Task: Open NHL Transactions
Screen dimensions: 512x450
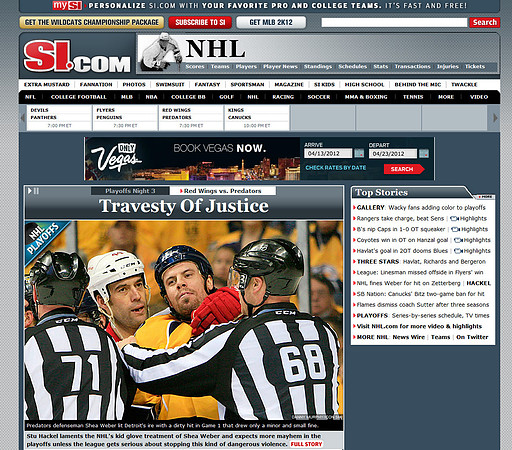Action: pos(413,66)
